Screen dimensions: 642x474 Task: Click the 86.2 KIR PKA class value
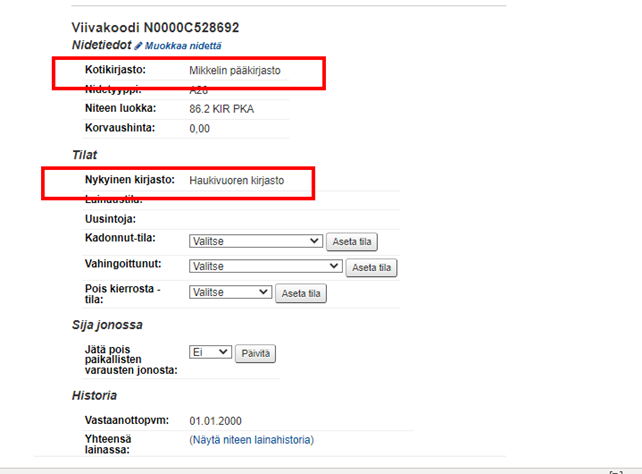coord(222,109)
